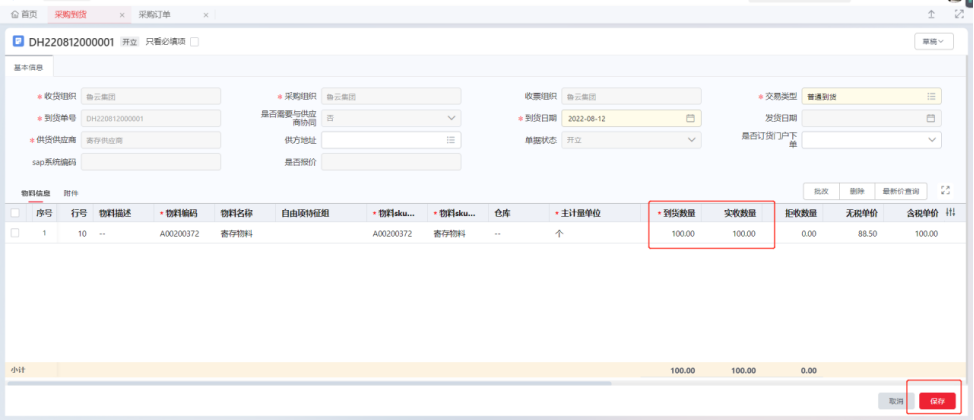Click the list icon in 交易类型 field
974x420 pixels.
[931, 96]
